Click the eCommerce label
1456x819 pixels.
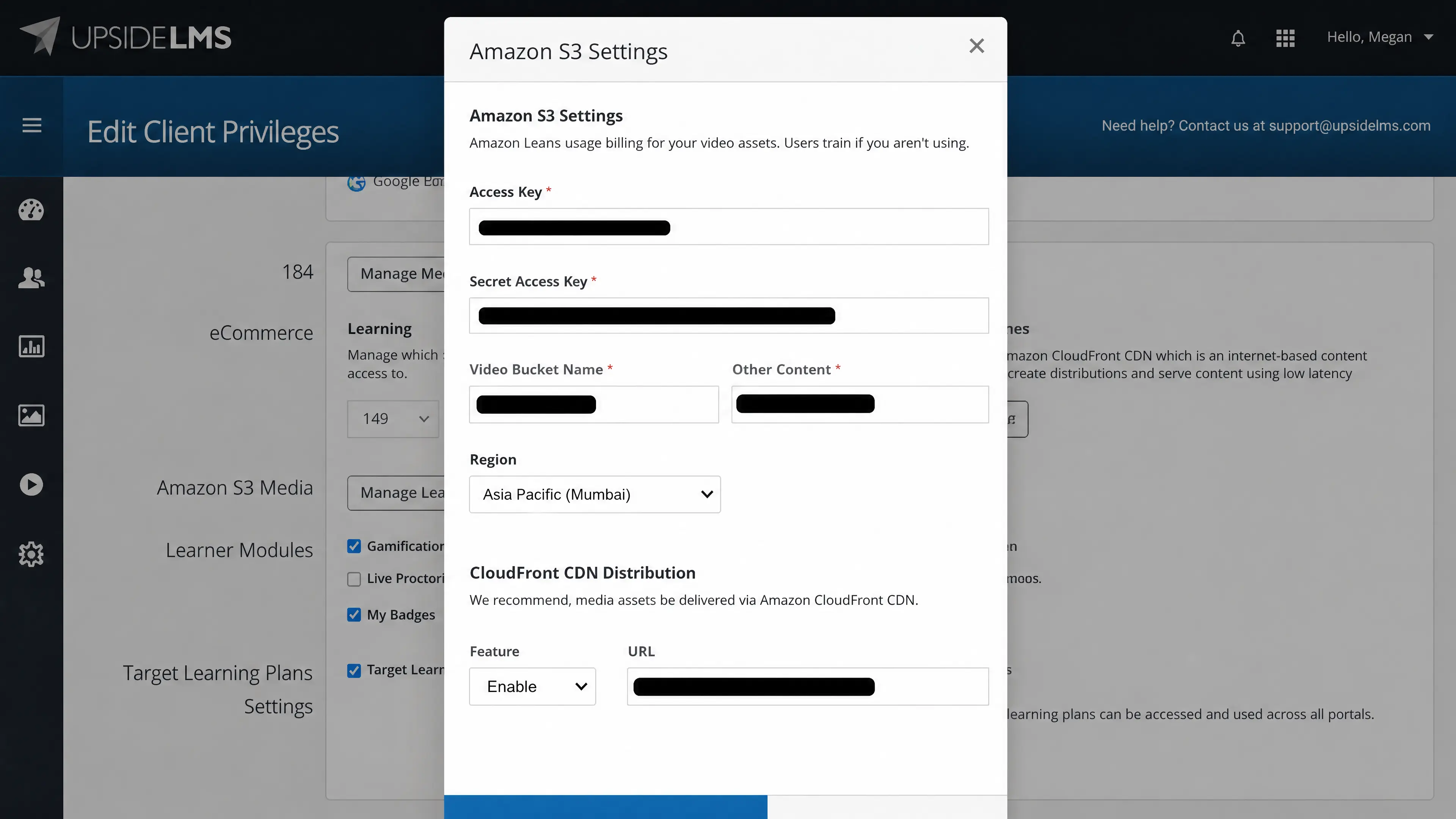[261, 333]
